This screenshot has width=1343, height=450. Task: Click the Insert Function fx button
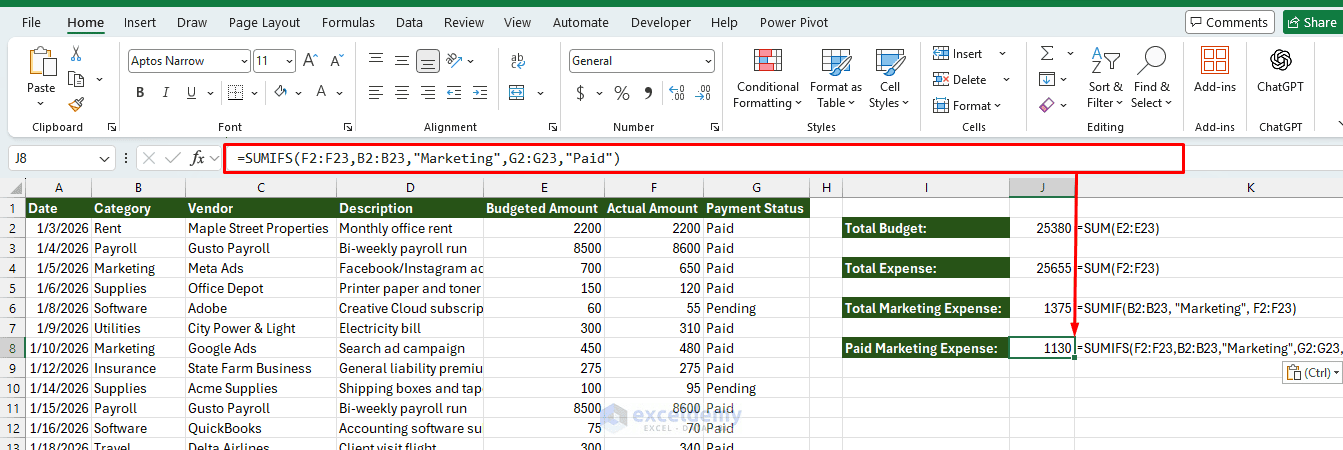[x=198, y=158]
